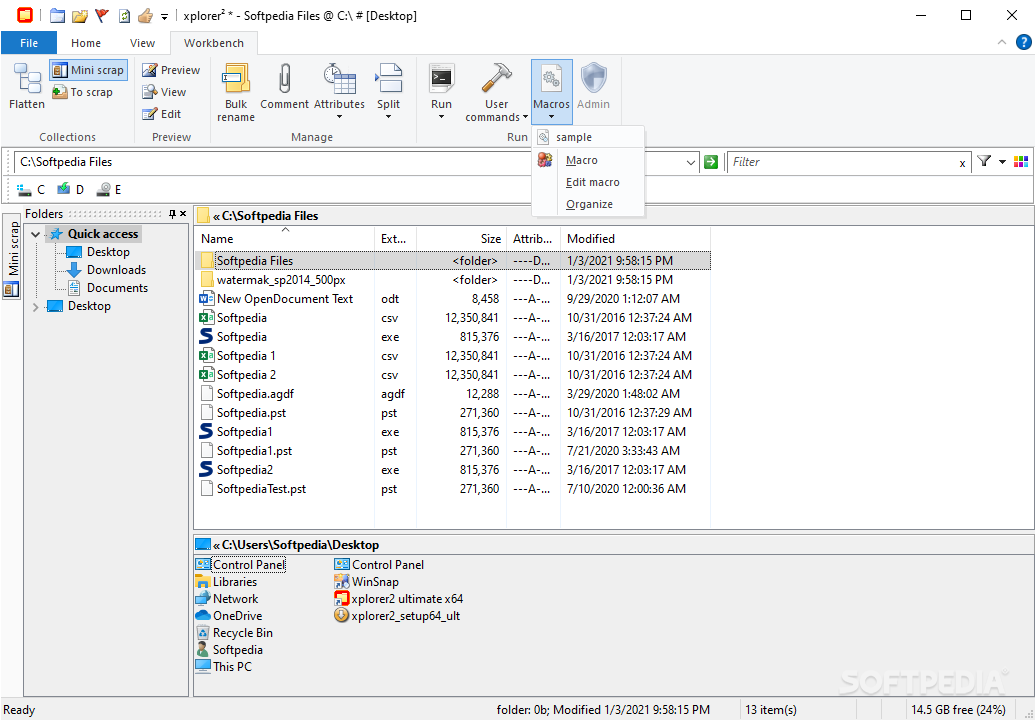Open the address bar history dropdown
The height and width of the screenshot is (721, 1036).
[690, 162]
